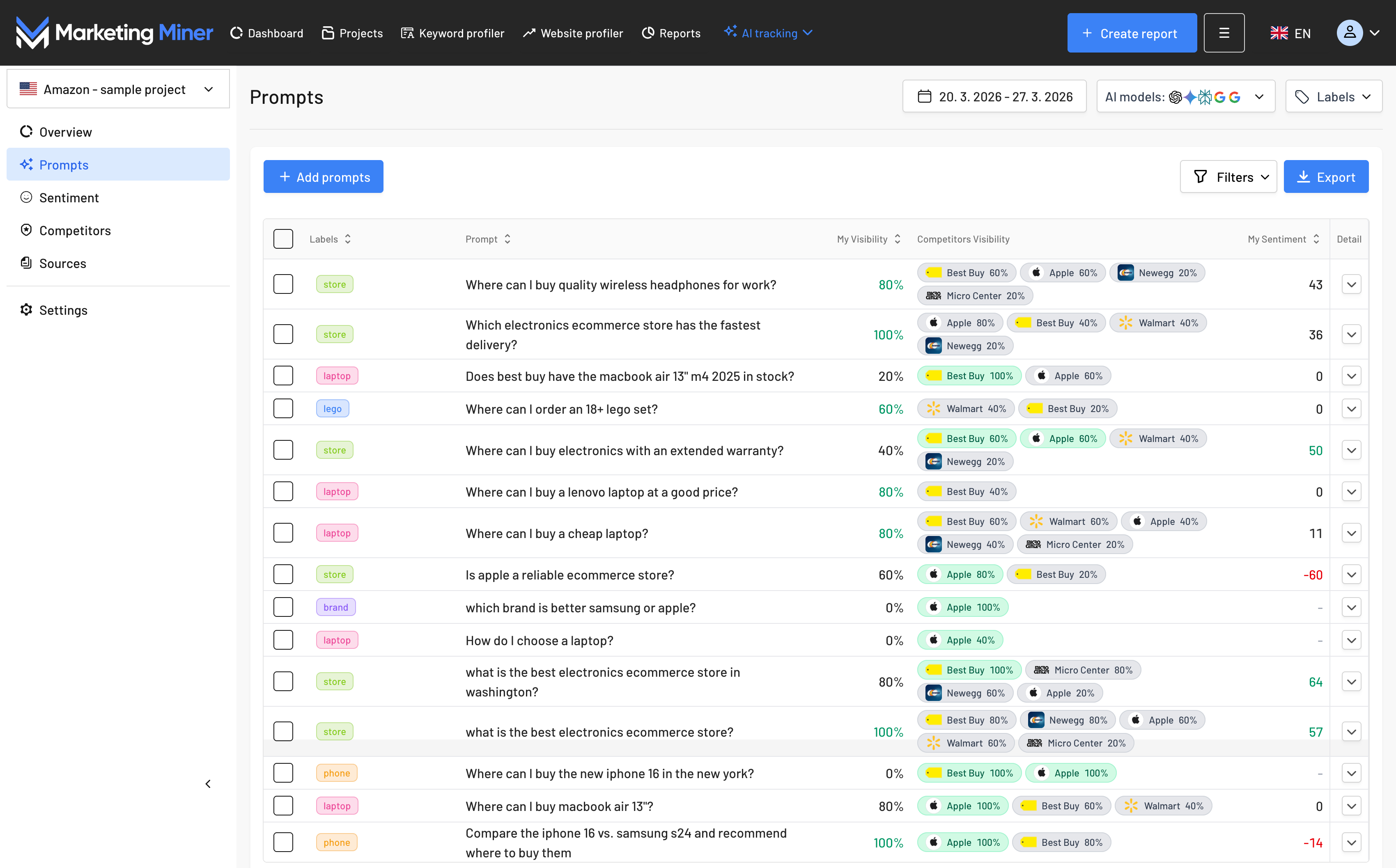Open Amazon sample project dropdown
The height and width of the screenshot is (868, 1396).
[x=118, y=89]
